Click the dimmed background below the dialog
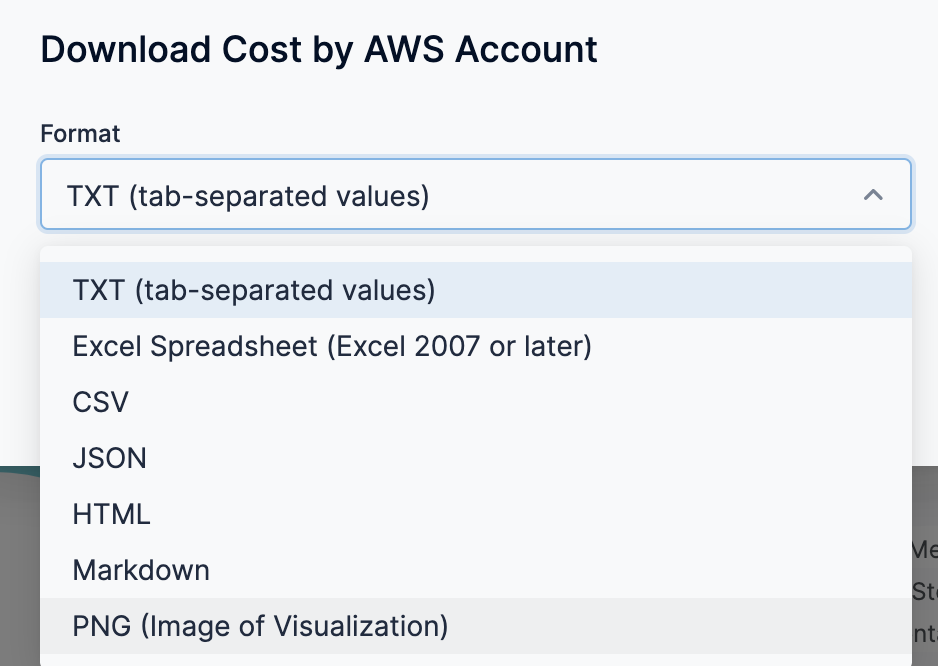 point(20,560)
